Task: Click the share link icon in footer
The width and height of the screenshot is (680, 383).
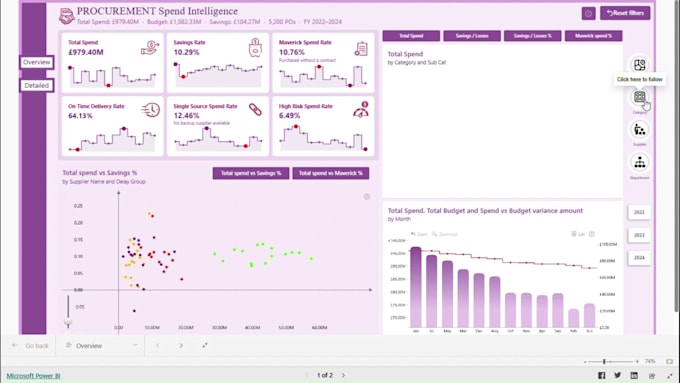Action: pos(652,376)
